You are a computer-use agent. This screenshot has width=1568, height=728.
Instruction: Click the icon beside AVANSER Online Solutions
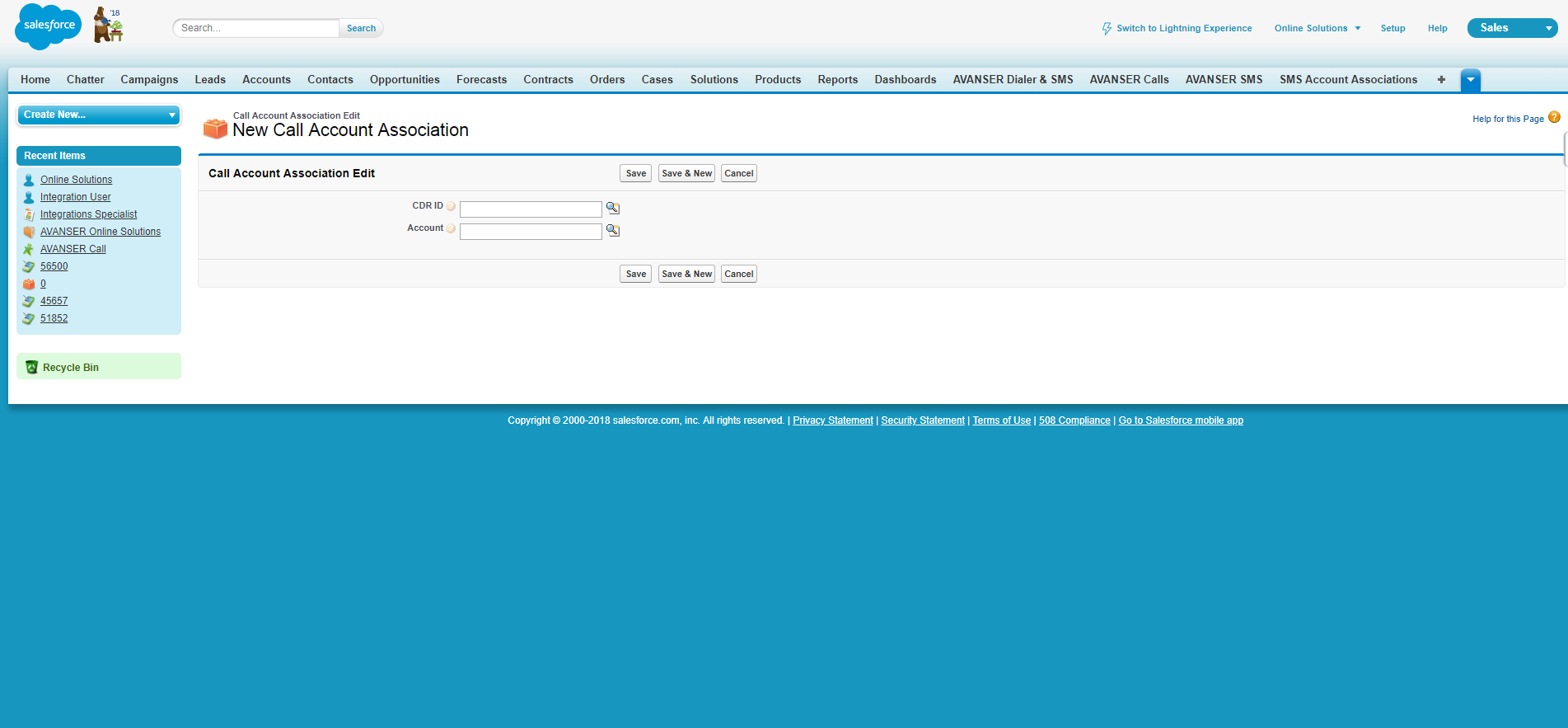click(29, 232)
